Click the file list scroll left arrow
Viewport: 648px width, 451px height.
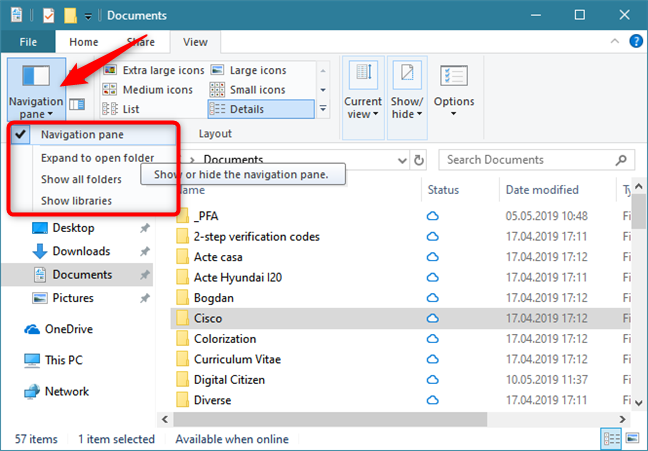(x=165, y=419)
